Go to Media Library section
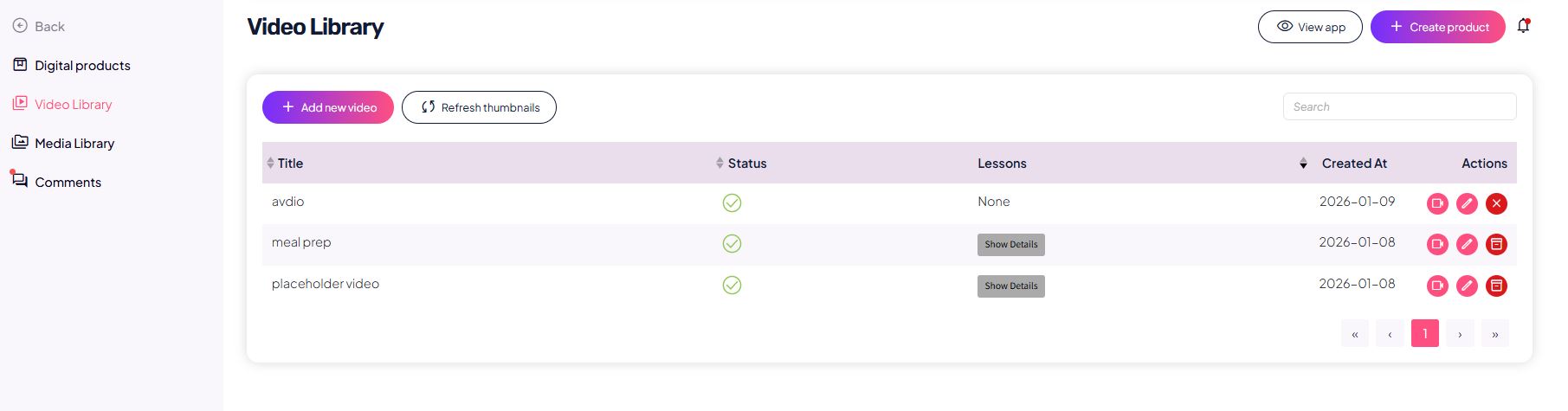The width and height of the screenshot is (1568, 411). tap(74, 144)
